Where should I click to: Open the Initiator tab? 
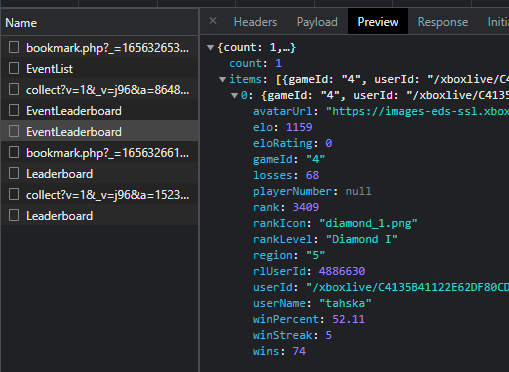point(498,22)
